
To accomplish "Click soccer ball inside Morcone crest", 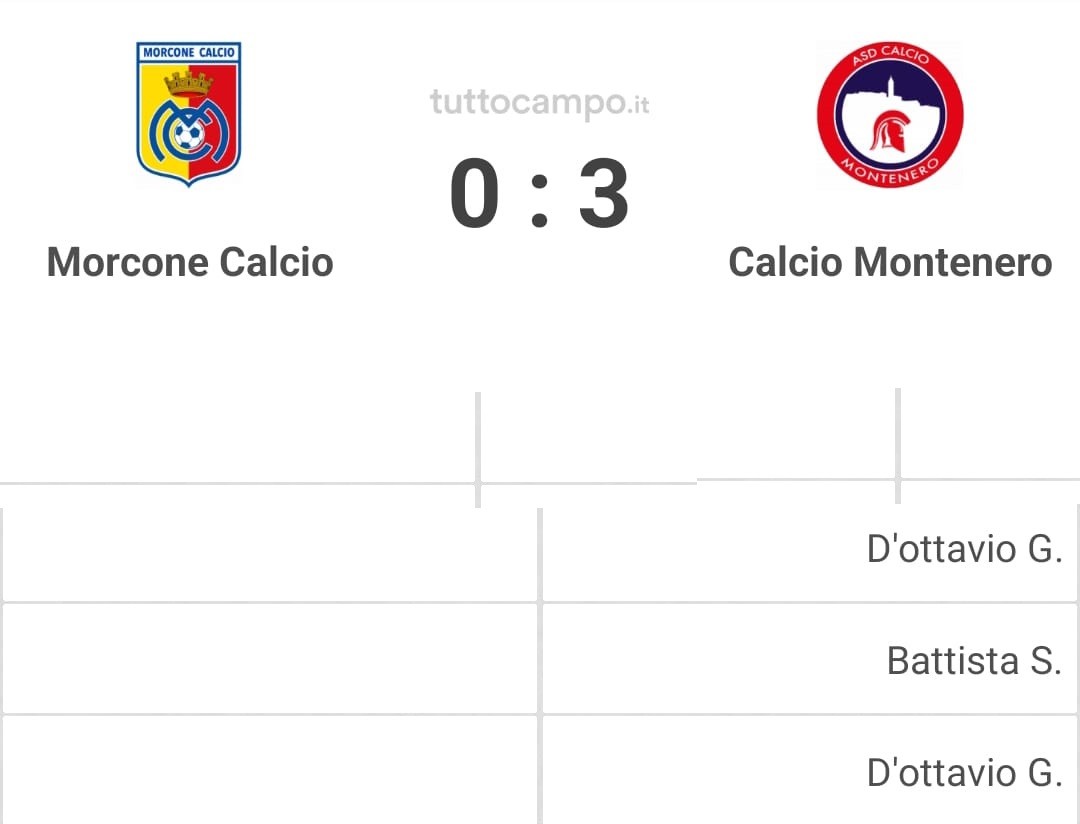I will coord(188,133).
